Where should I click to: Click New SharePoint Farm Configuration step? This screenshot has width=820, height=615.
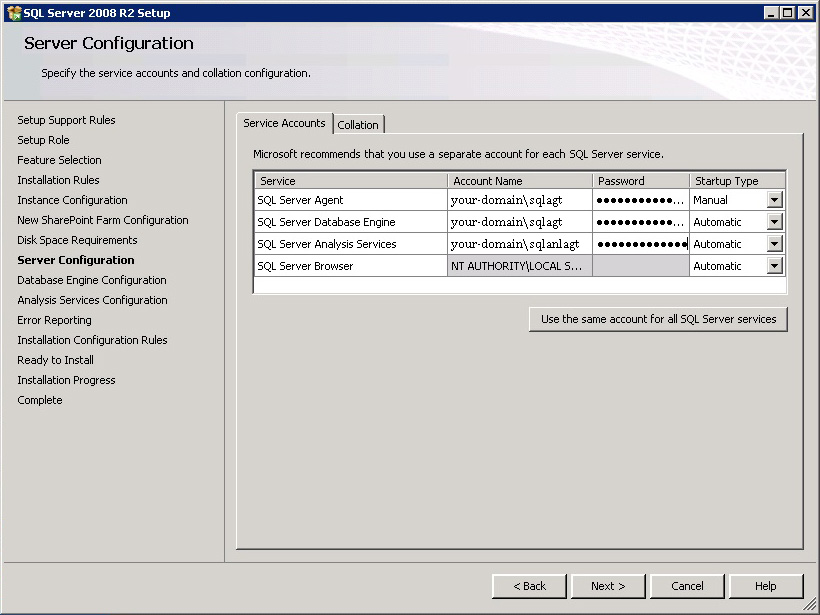[103, 220]
